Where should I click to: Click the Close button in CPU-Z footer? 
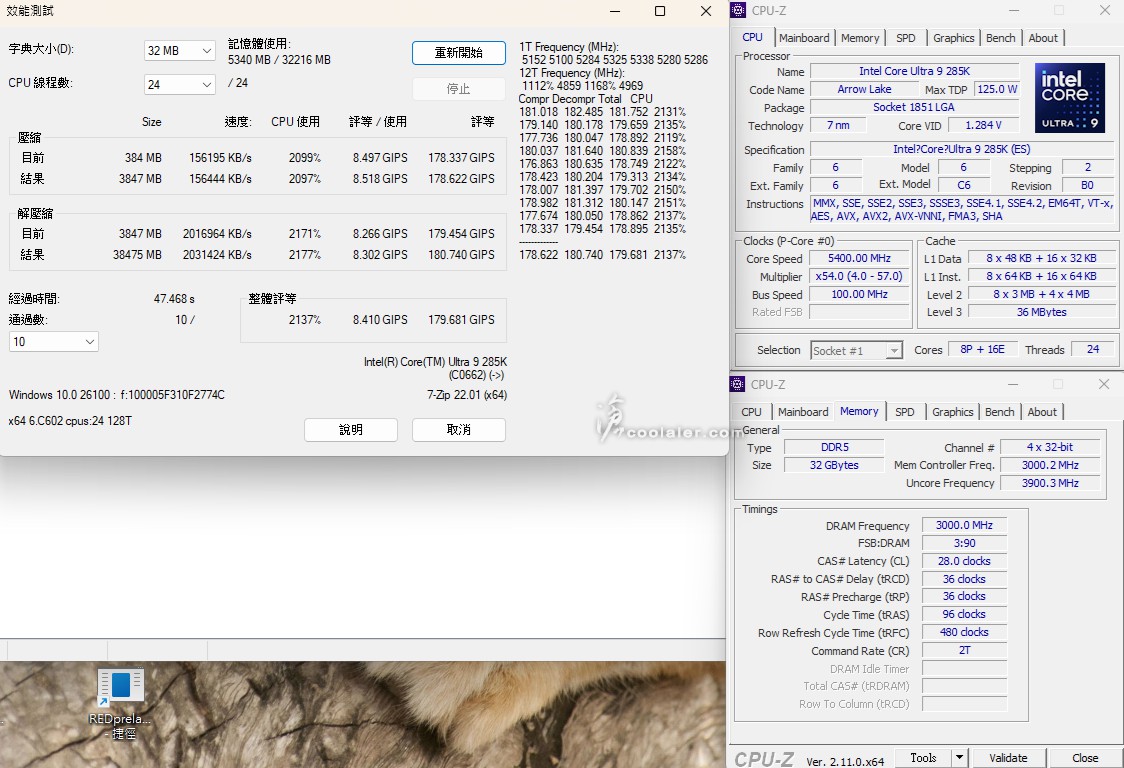[x=1085, y=758]
